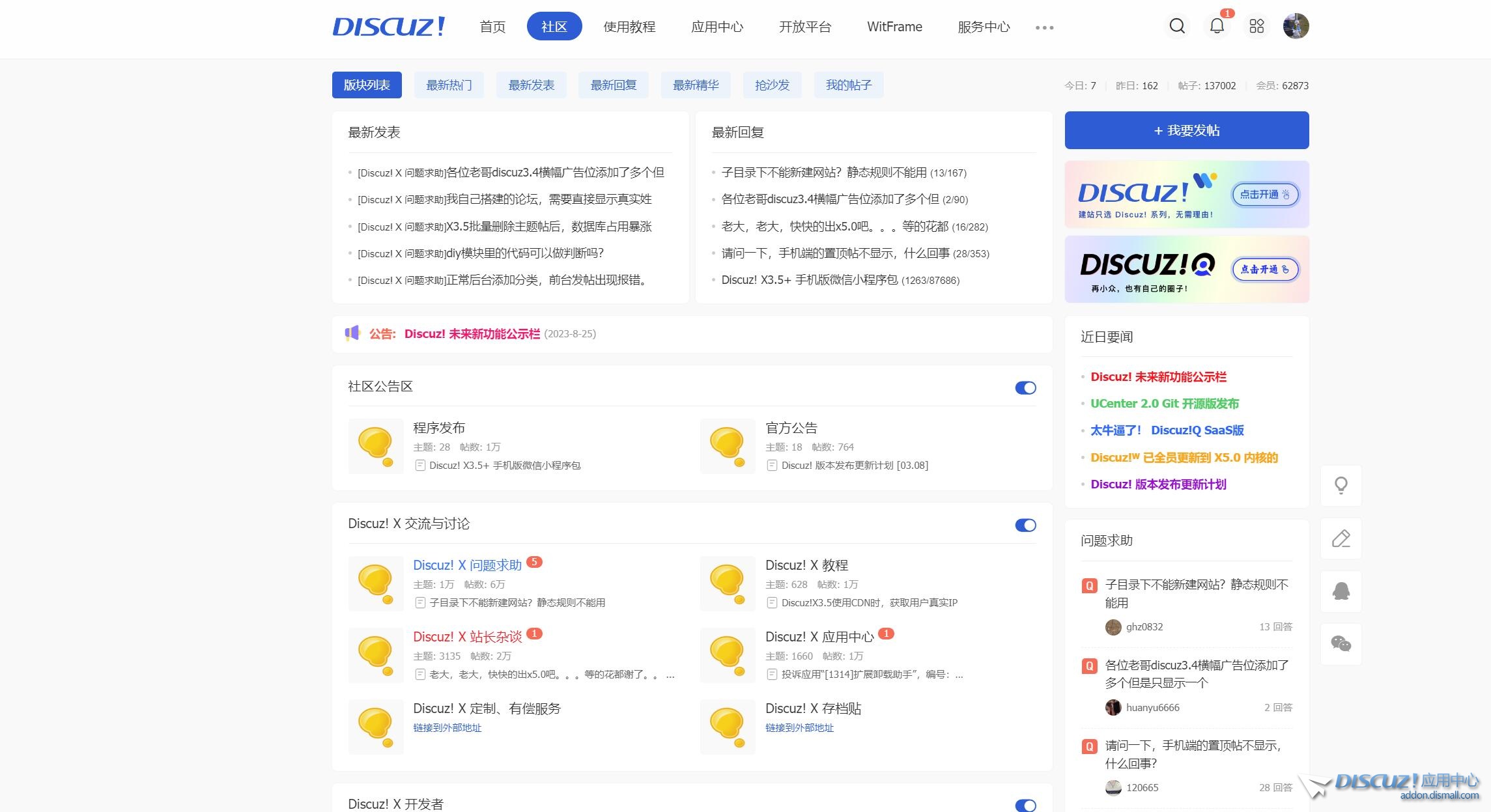Viewport: 1491px width, 812px height.
Task: Open Discuz! 版本发布更新计划 [03.08] post
Action: (x=855, y=466)
